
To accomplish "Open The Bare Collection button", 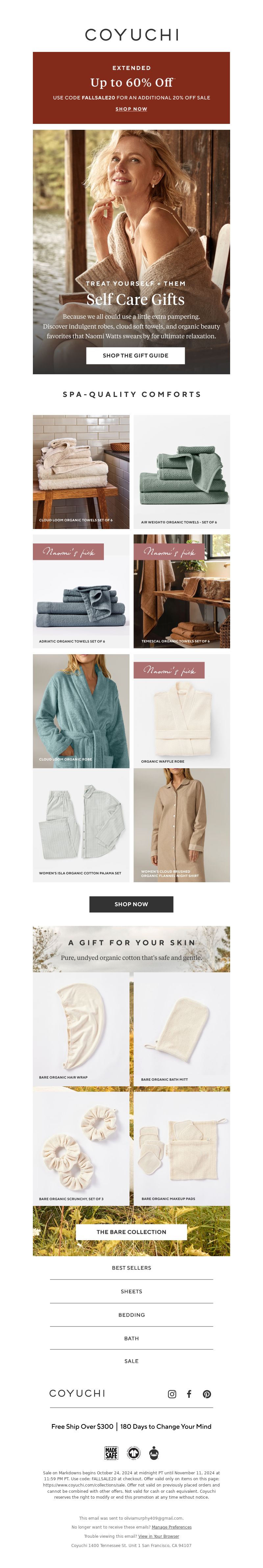I will point(131,1232).
